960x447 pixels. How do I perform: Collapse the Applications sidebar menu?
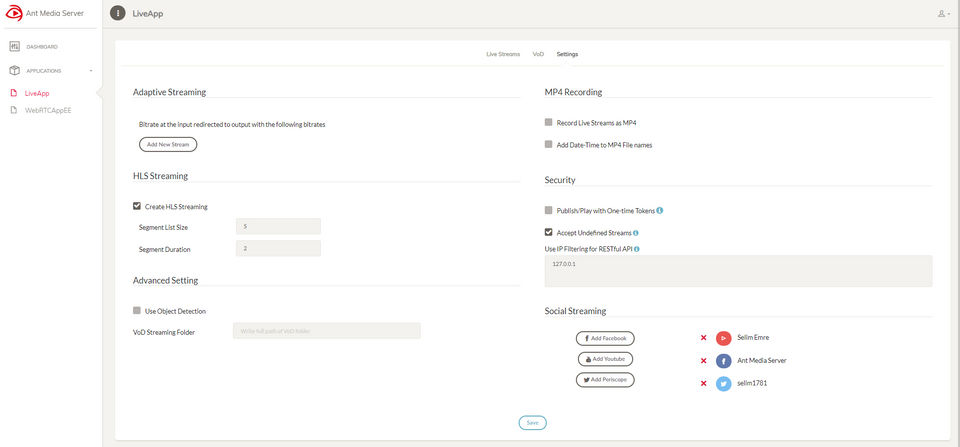tap(91, 71)
